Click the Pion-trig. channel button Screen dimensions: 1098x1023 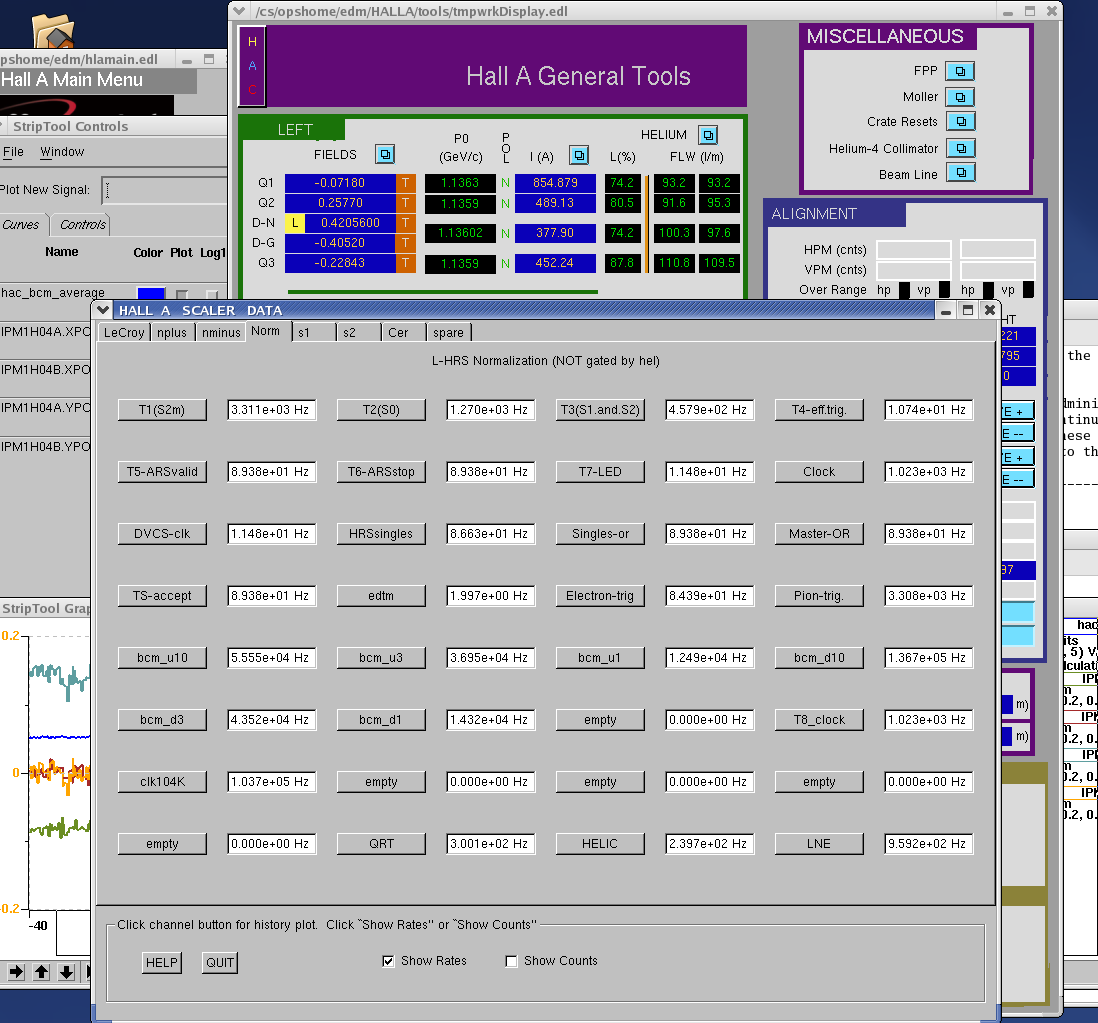819,596
